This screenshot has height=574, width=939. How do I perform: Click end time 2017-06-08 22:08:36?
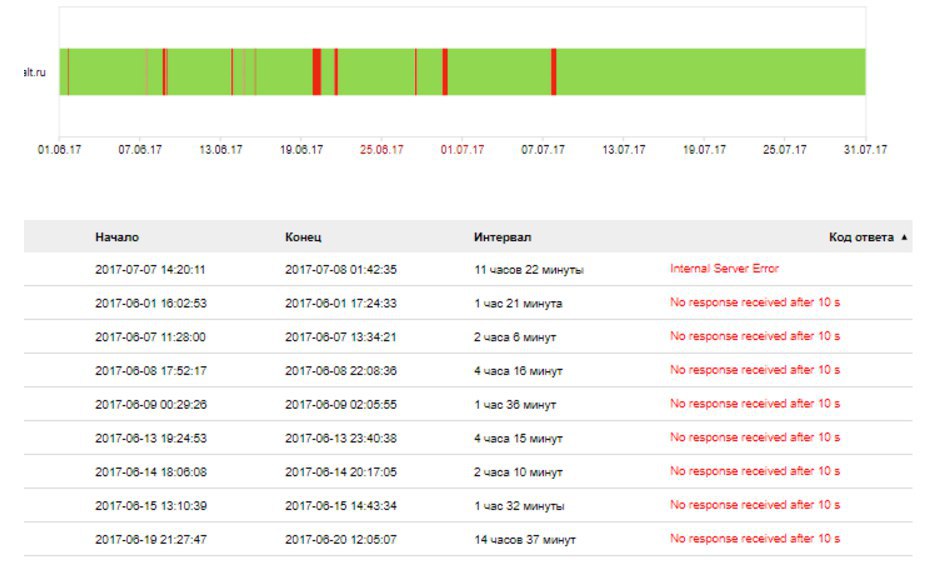click(x=341, y=370)
